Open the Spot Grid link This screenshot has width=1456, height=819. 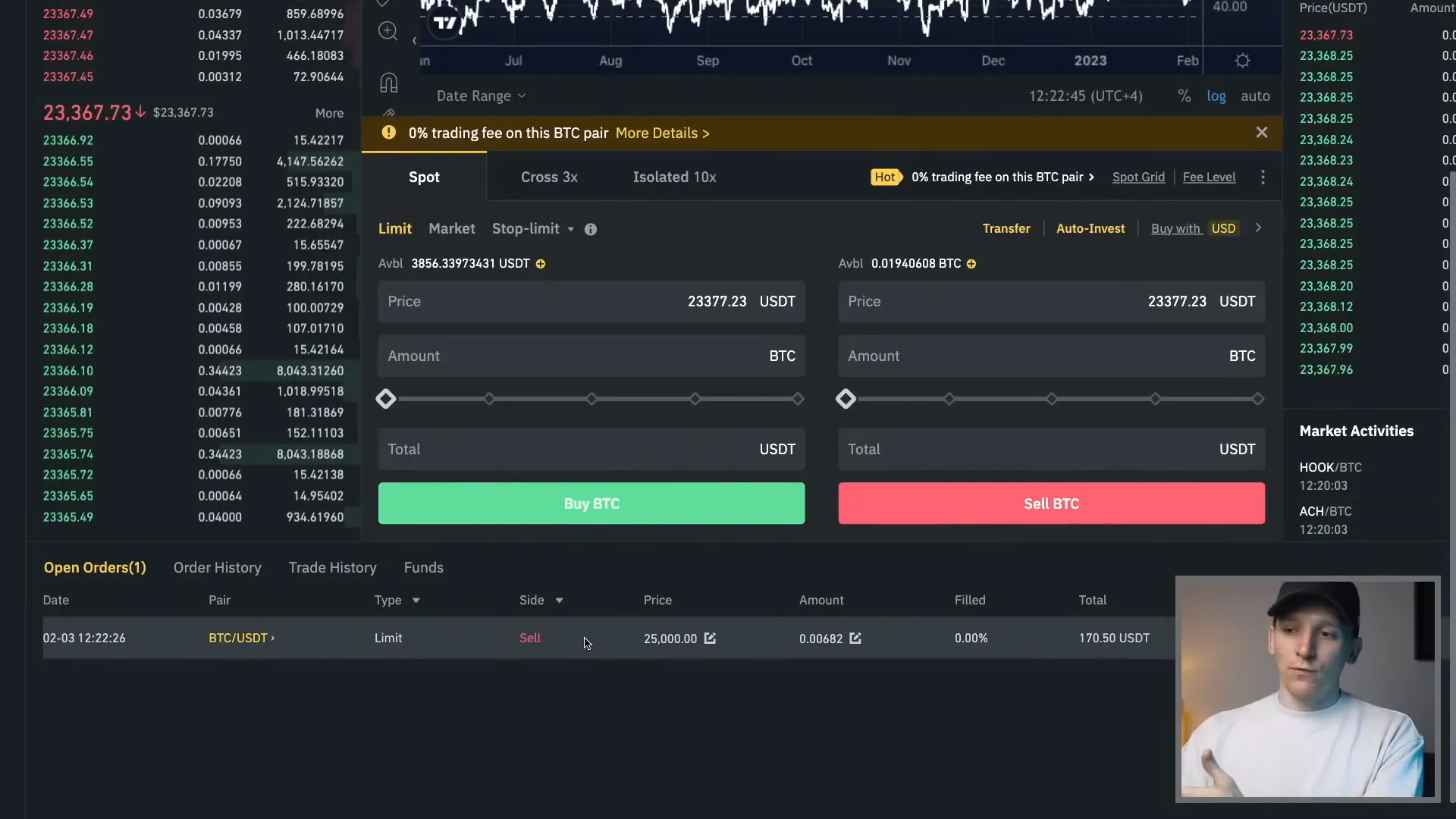pyautogui.click(x=1138, y=177)
